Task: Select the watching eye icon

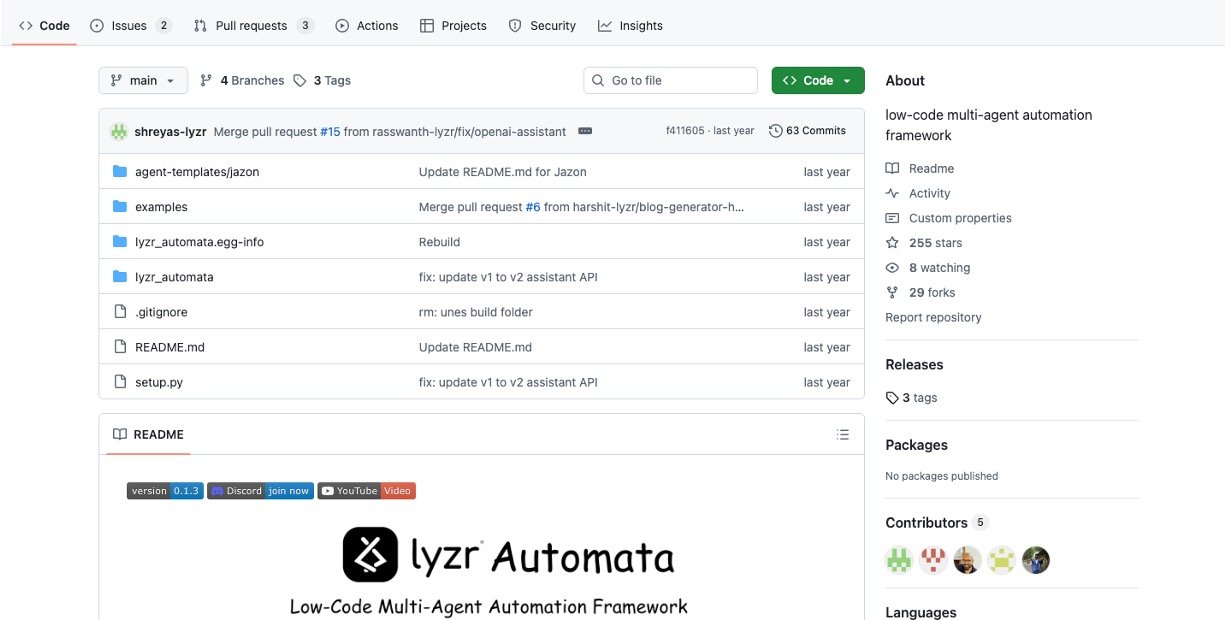Action: click(892, 267)
